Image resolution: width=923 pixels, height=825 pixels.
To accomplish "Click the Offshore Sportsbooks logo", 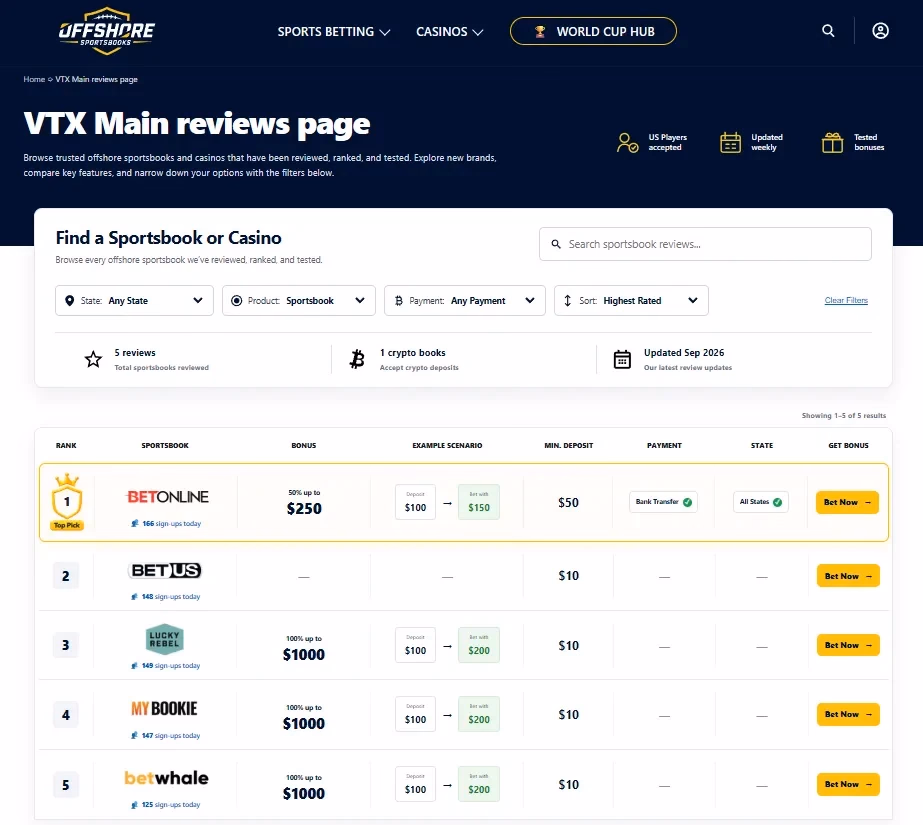I will [107, 31].
